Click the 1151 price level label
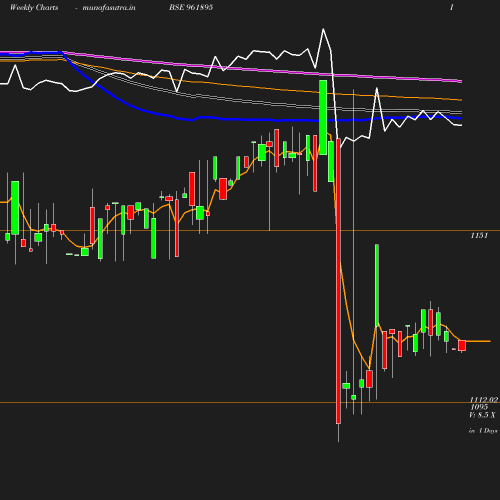Viewport: 500px width, 500px height. 479,235
